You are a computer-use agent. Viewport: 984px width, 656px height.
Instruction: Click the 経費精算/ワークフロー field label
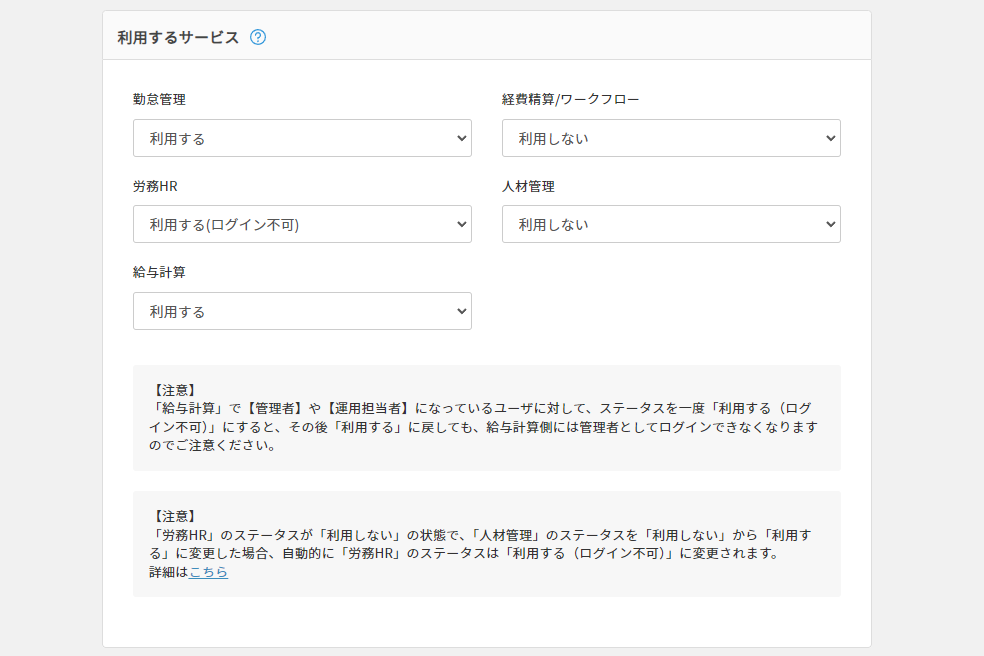tap(570, 99)
